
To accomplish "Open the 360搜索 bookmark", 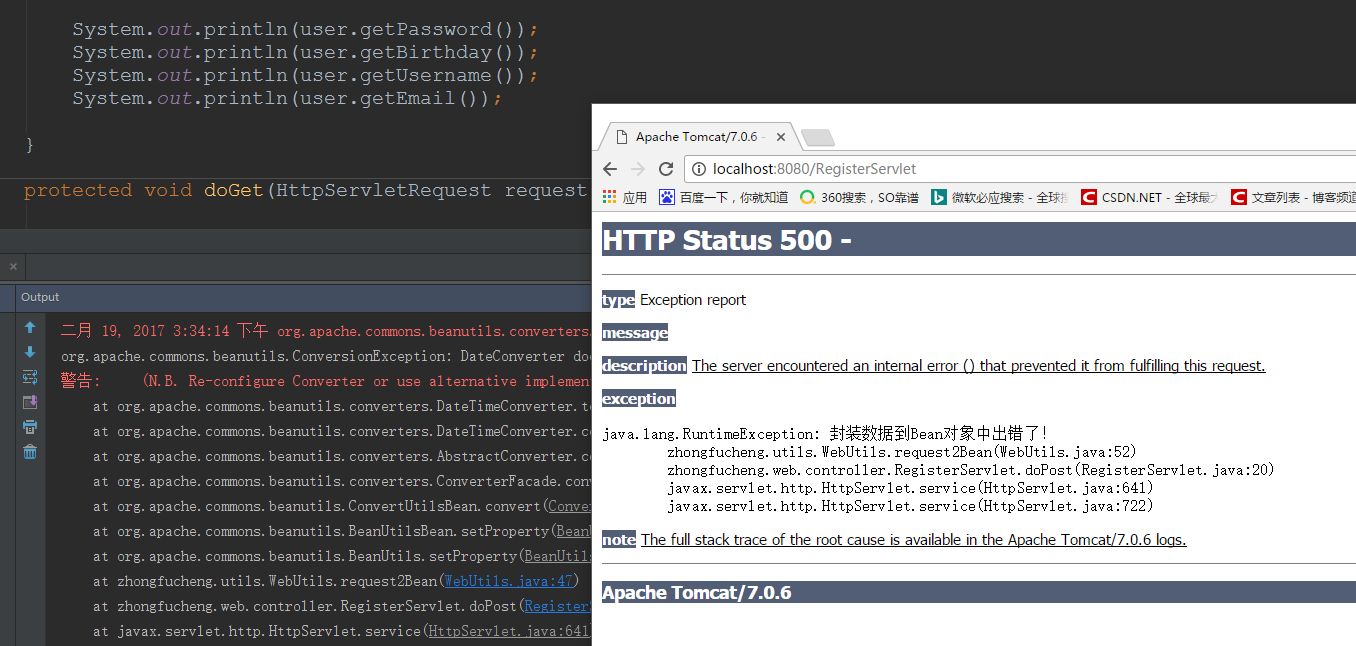I will (859, 198).
